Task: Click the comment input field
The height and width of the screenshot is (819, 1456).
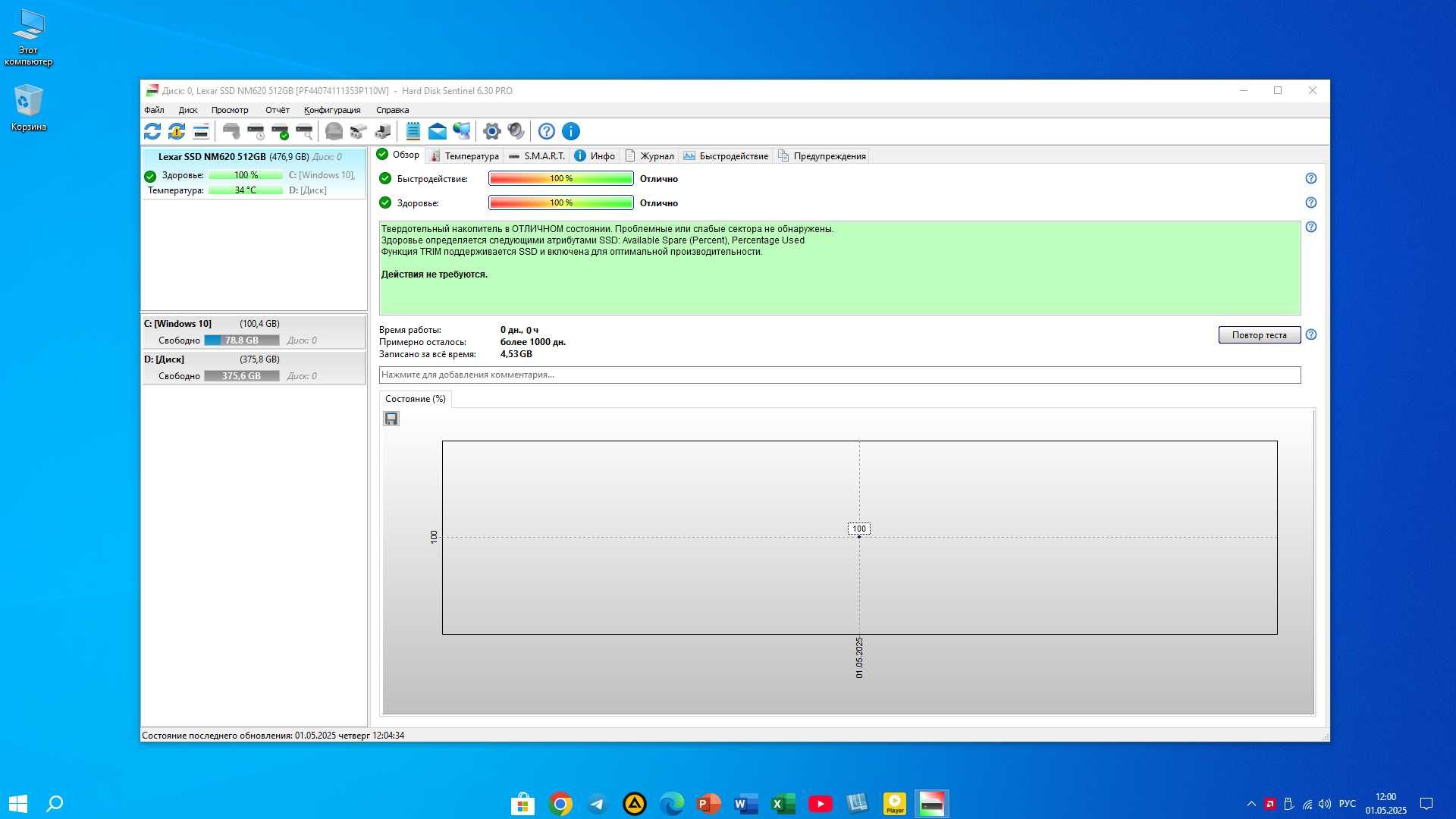Action: (839, 375)
